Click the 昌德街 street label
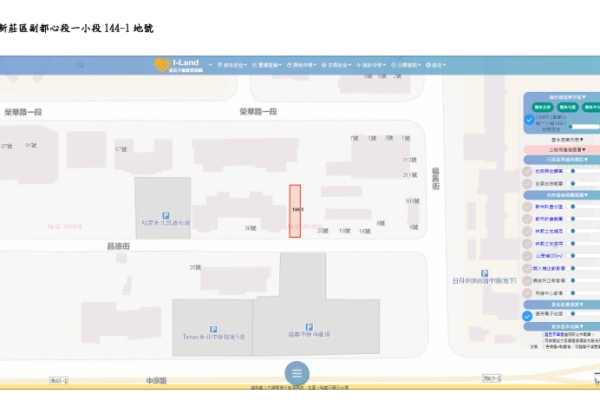Image resolution: width=600 pixels, height=400 pixels. (x=118, y=246)
